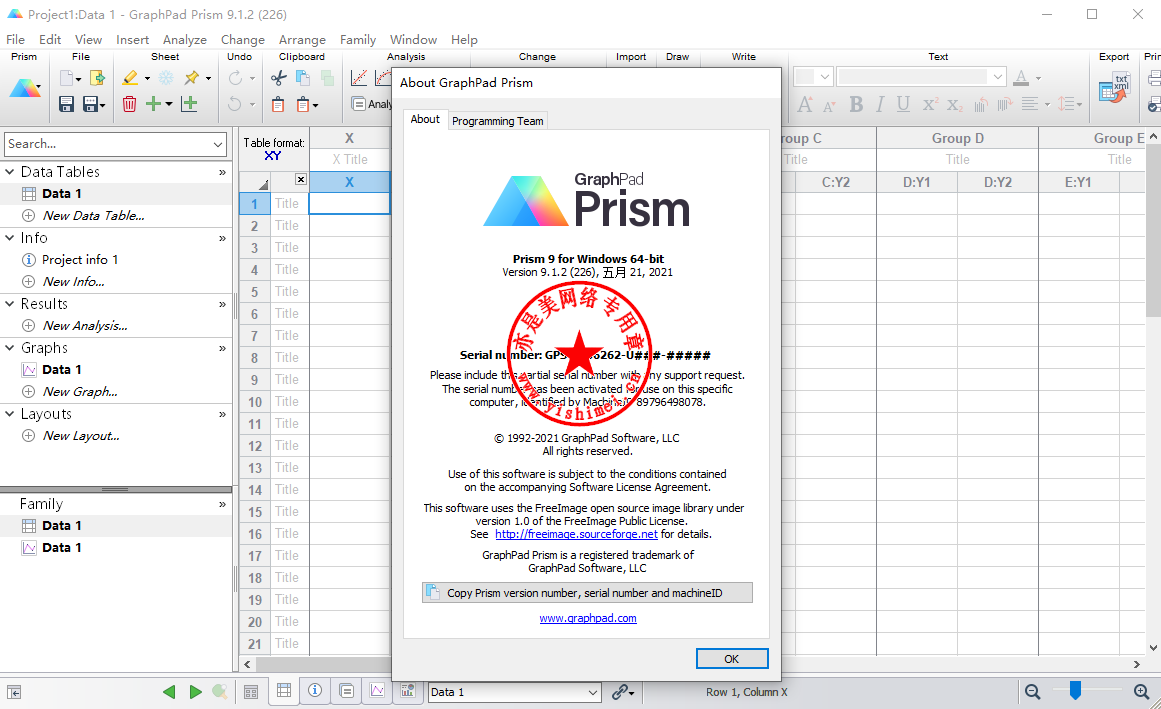Click in the Search input field
Image resolution: width=1161 pixels, height=709 pixels.
[x=107, y=144]
